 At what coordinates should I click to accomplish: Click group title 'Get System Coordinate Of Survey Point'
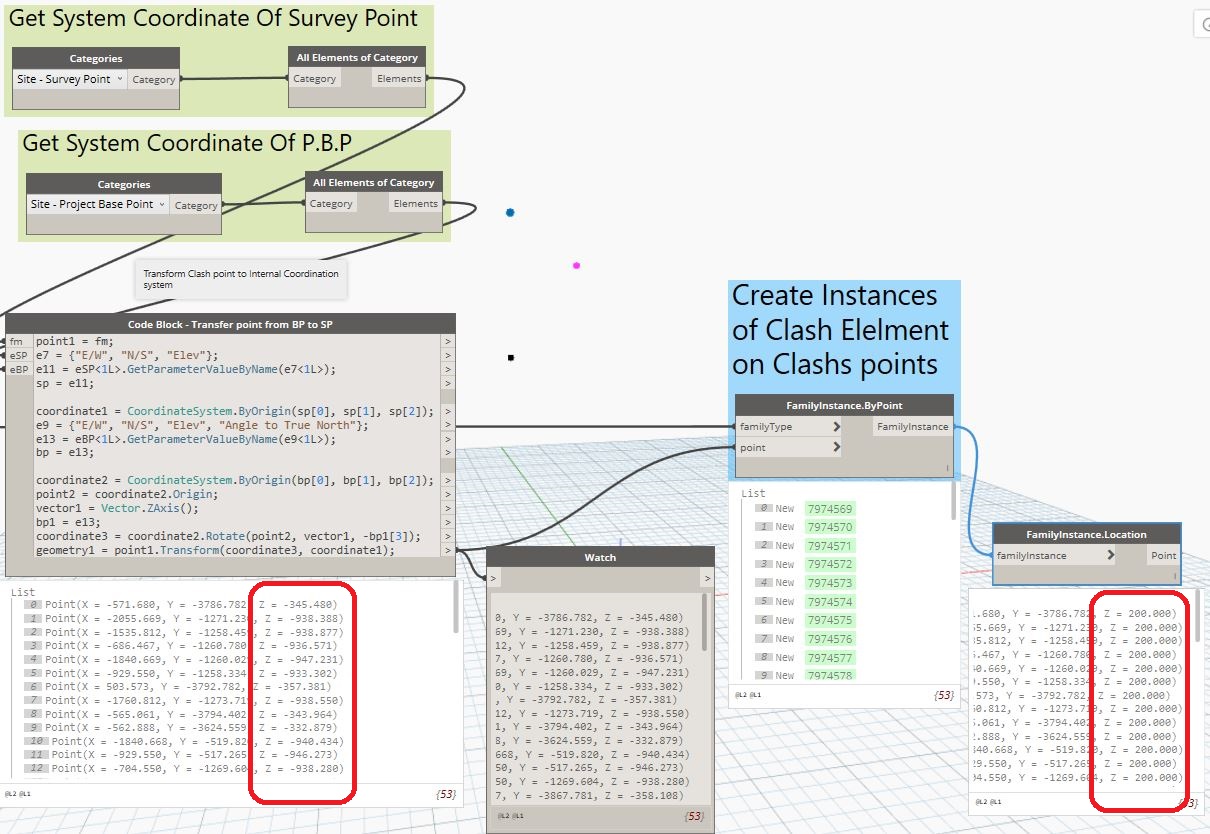[214, 18]
